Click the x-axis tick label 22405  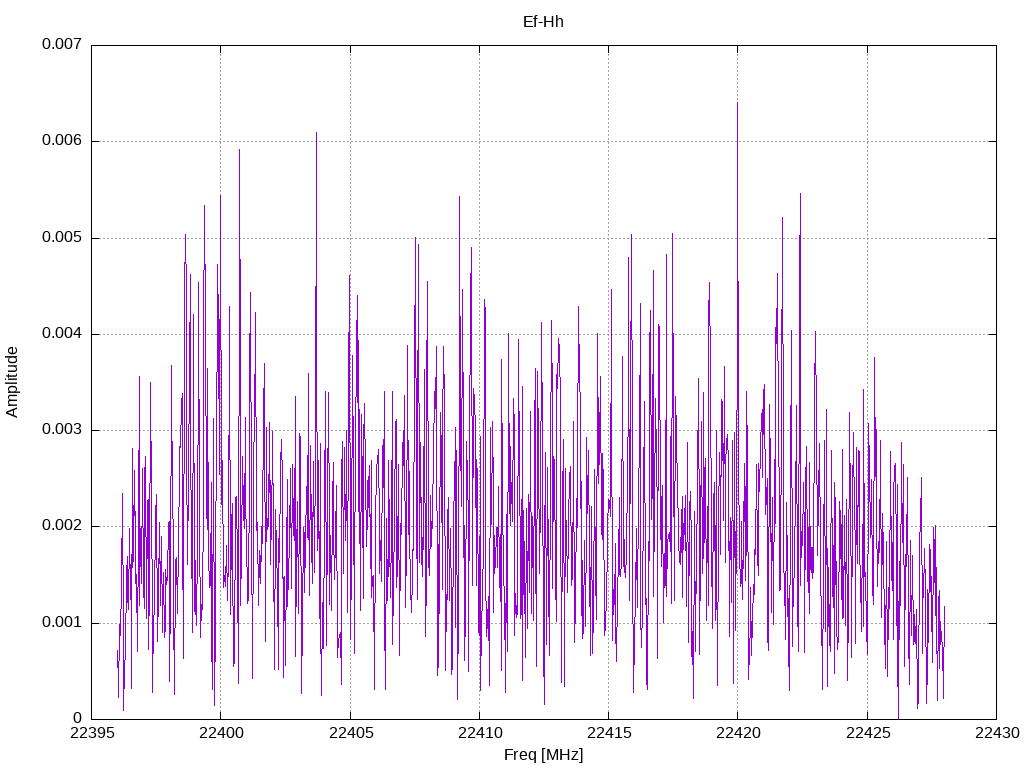[351, 733]
